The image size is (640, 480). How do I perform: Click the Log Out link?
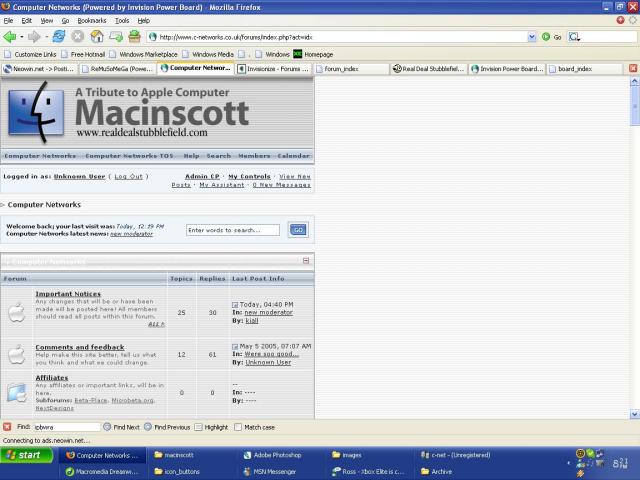128,176
